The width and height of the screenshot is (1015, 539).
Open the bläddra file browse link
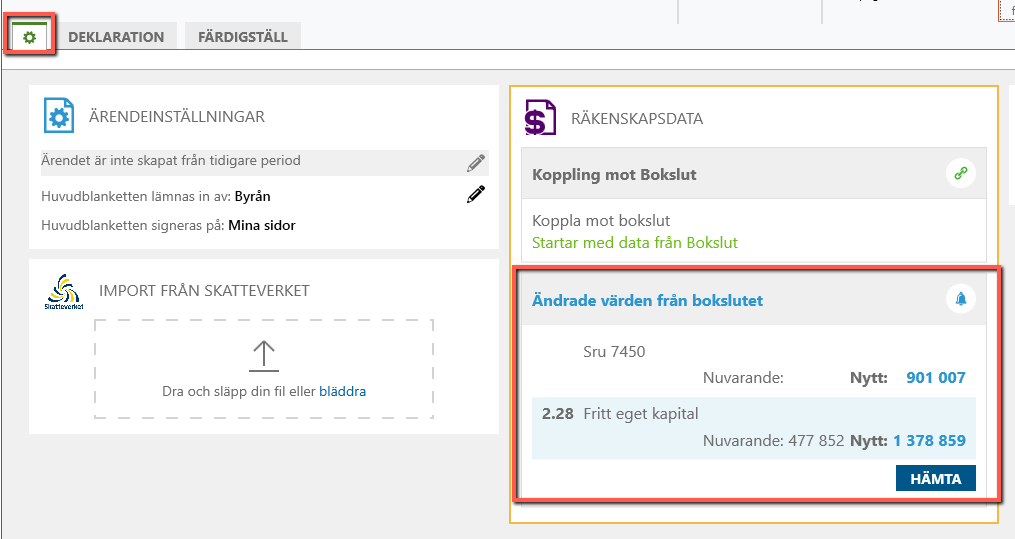(342, 391)
